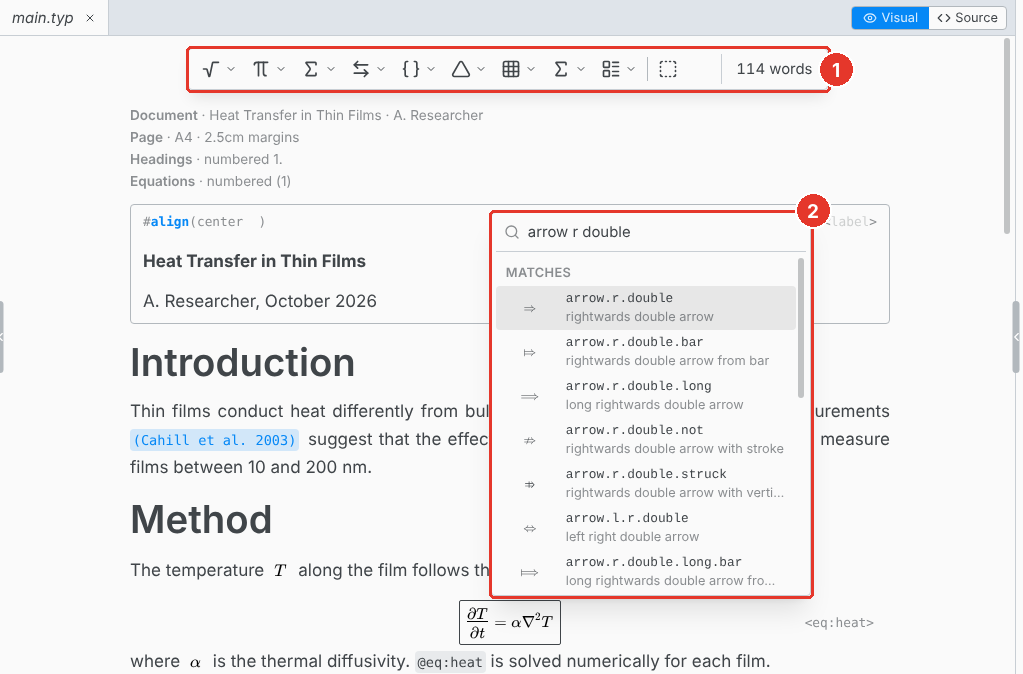Choose arrow.r.double.not from matches
The width and height of the screenshot is (1023, 674).
coord(646,439)
